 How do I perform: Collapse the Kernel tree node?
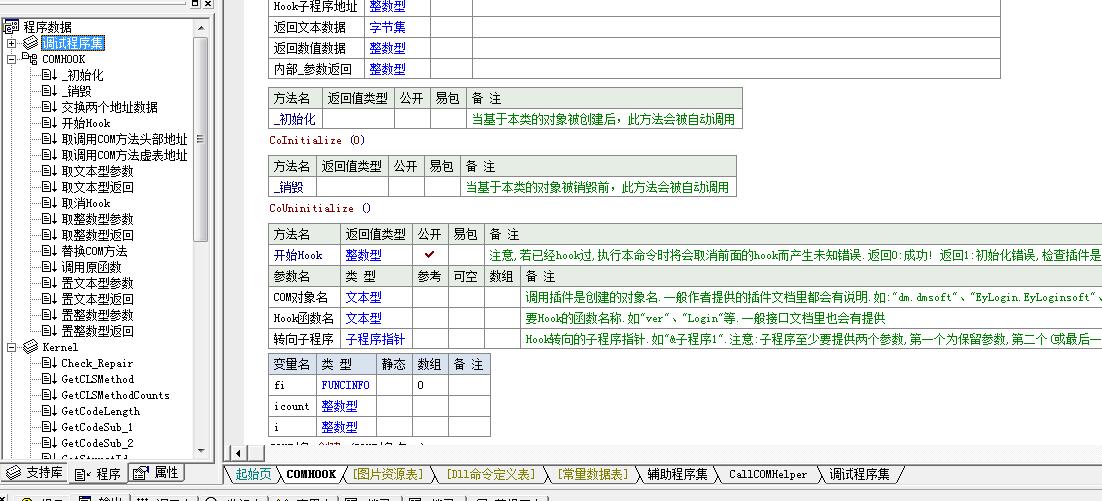pyautogui.click(x=11, y=347)
